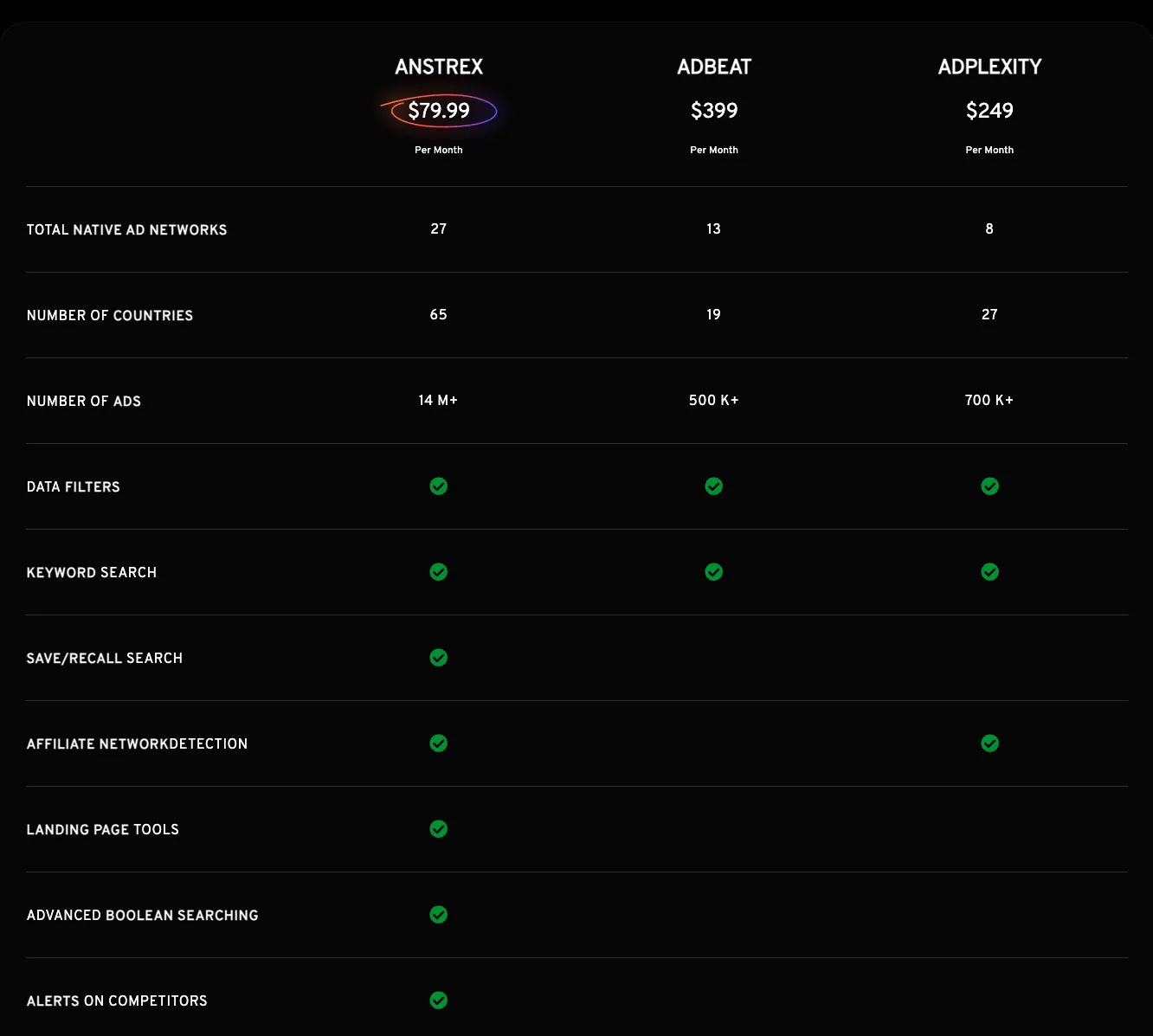Click the Total Native Ad Networks label

coord(127,229)
